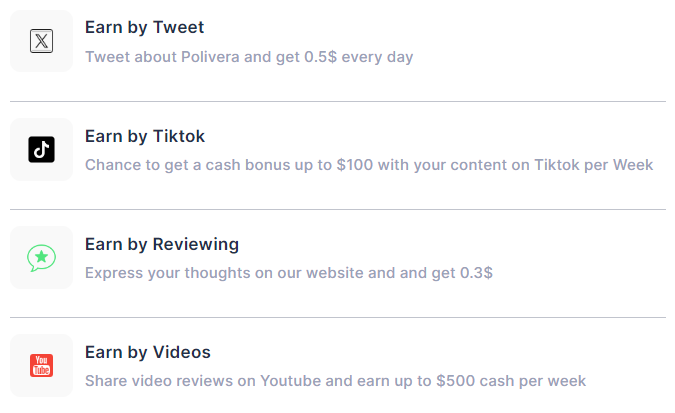Open the Earn by Tweet heading
Image resolution: width=675 pixels, height=413 pixels.
(x=144, y=28)
